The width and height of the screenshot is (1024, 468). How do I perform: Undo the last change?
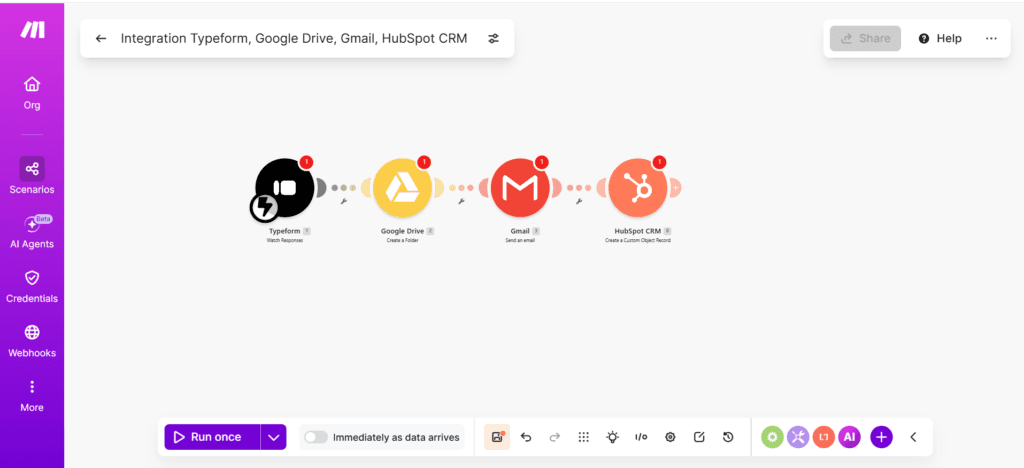(526, 437)
